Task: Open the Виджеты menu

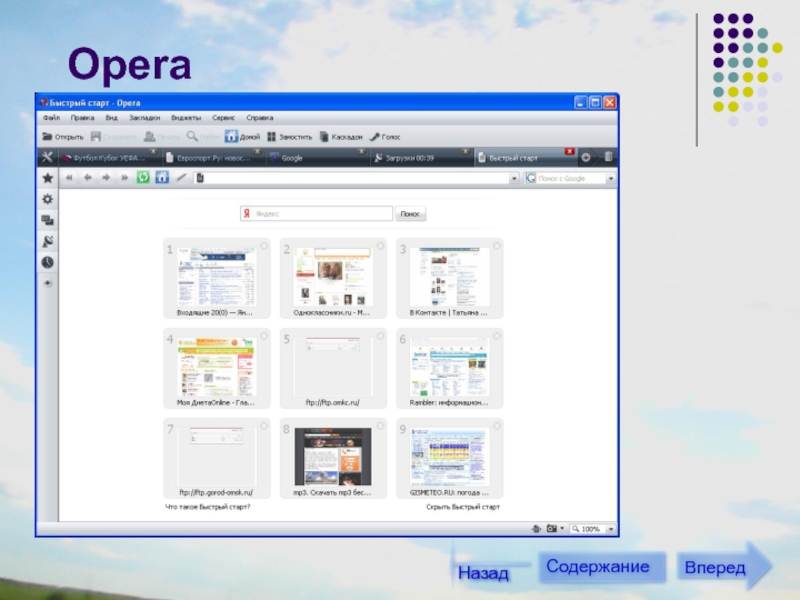Action: click(x=186, y=117)
